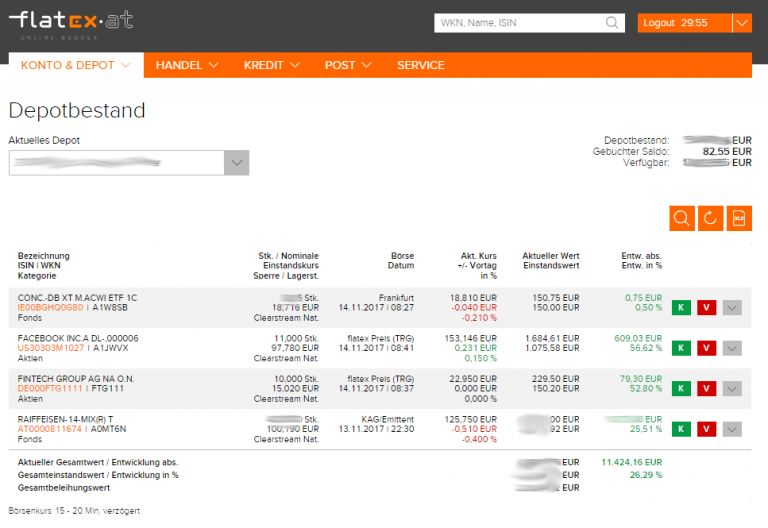Open the KREDIT menu
Image resolution: width=768 pixels, height=528 pixels.
pos(272,65)
